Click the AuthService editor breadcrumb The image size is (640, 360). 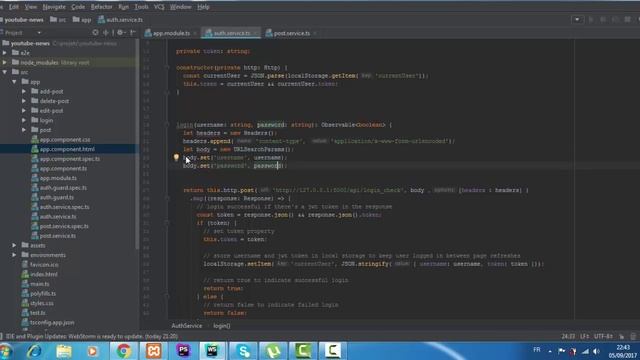pyautogui.click(x=187, y=326)
